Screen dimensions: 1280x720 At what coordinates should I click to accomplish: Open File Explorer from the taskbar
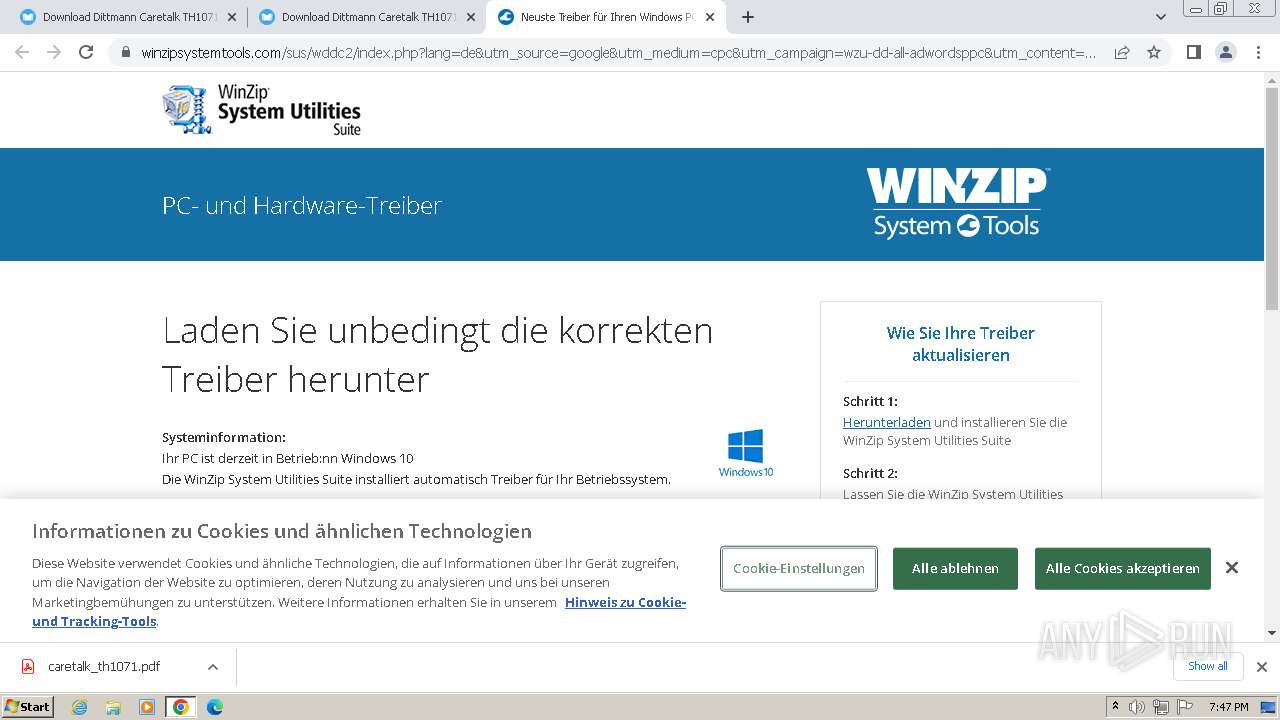[x=113, y=707]
